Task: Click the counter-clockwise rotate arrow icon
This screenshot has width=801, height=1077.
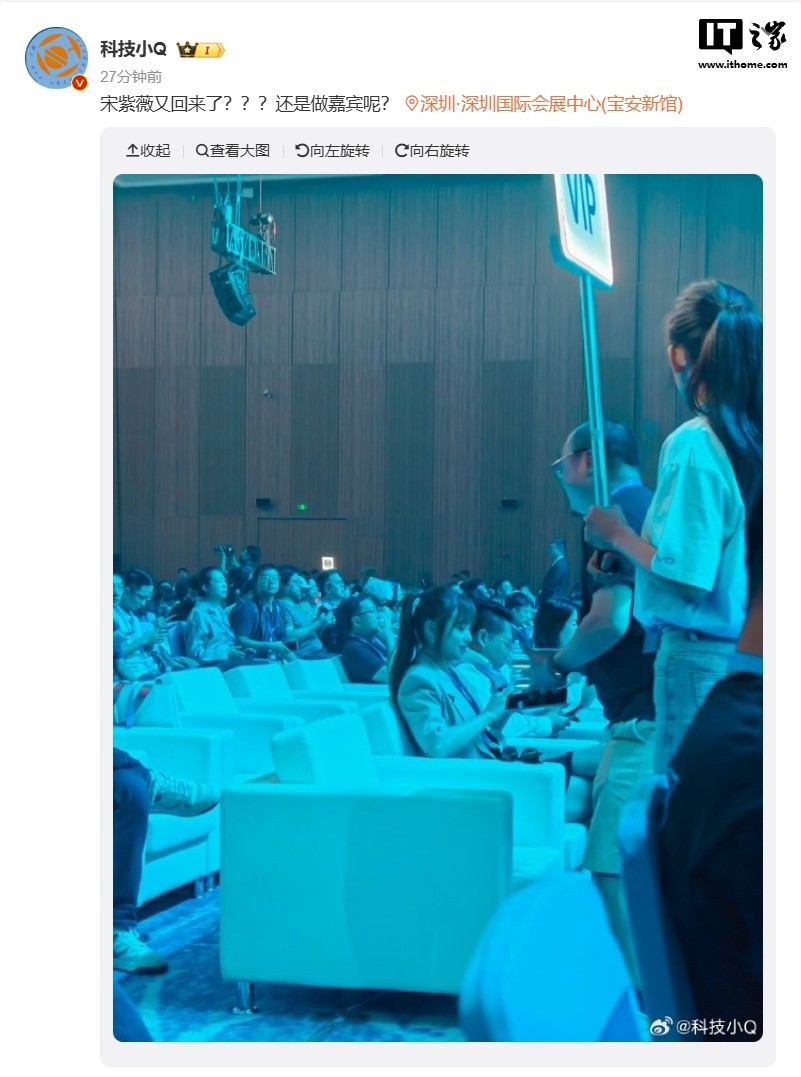Action: click(x=302, y=150)
